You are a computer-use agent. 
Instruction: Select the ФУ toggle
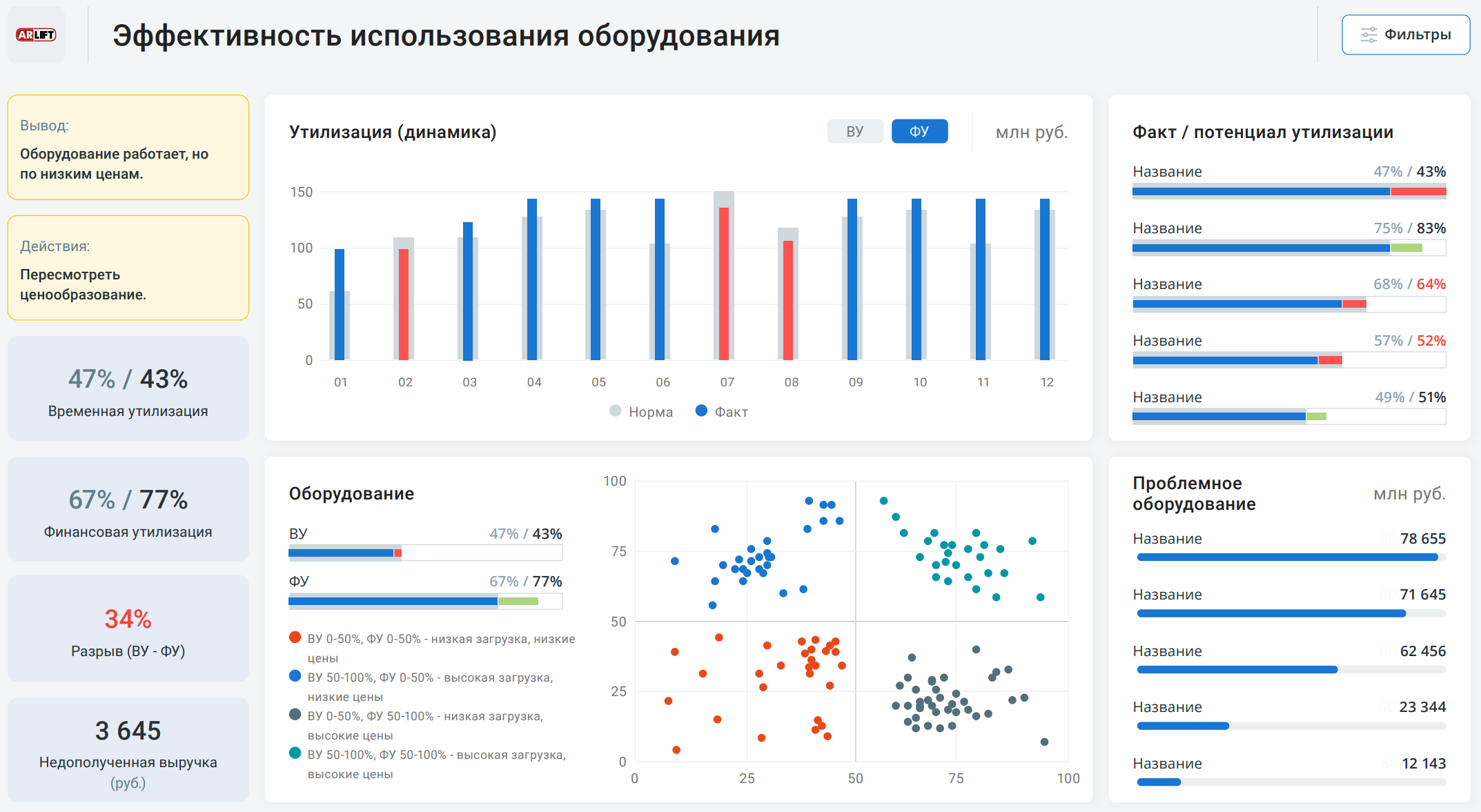pyautogui.click(x=919, y=131)
